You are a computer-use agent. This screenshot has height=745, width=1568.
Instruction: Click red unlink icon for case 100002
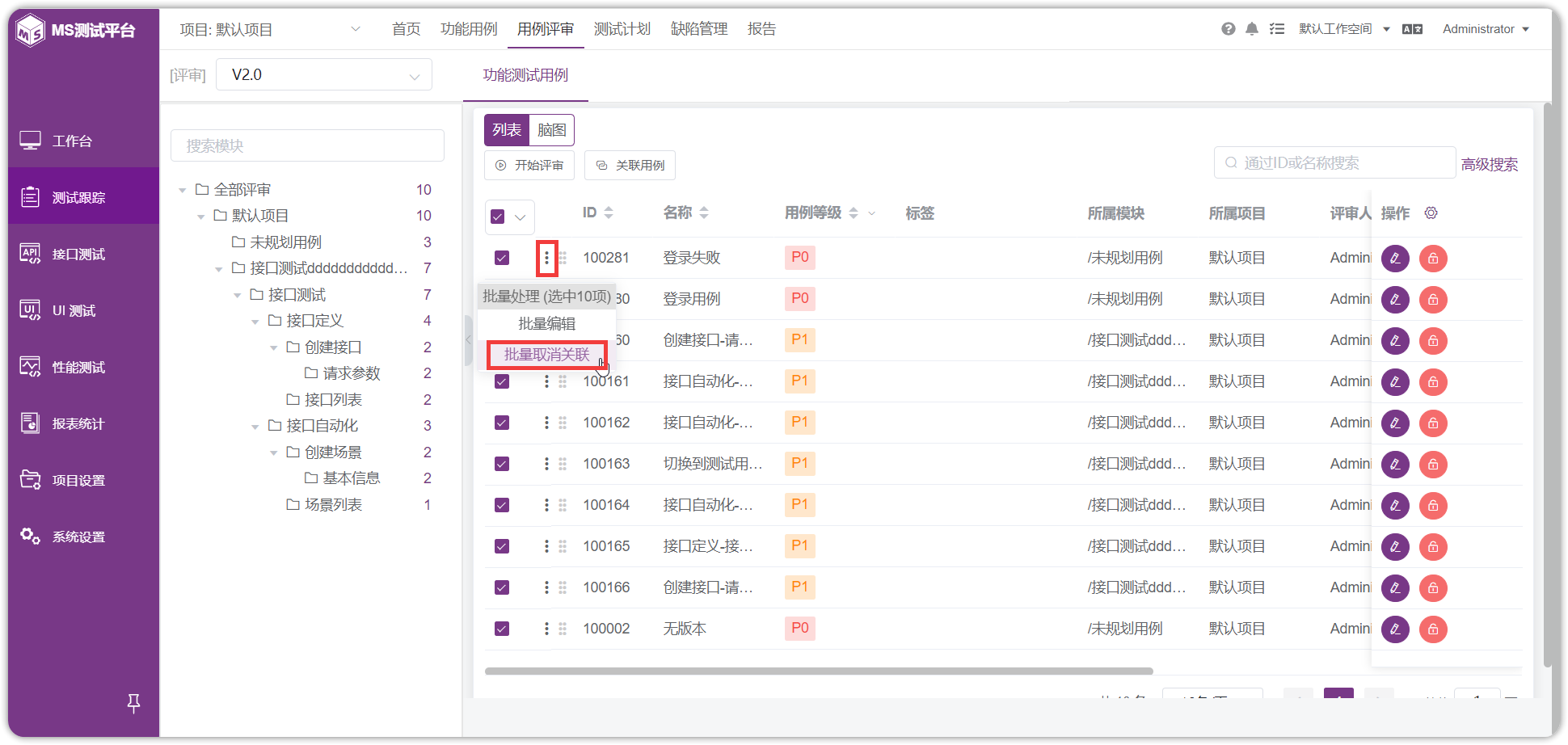coord(1433,629)
